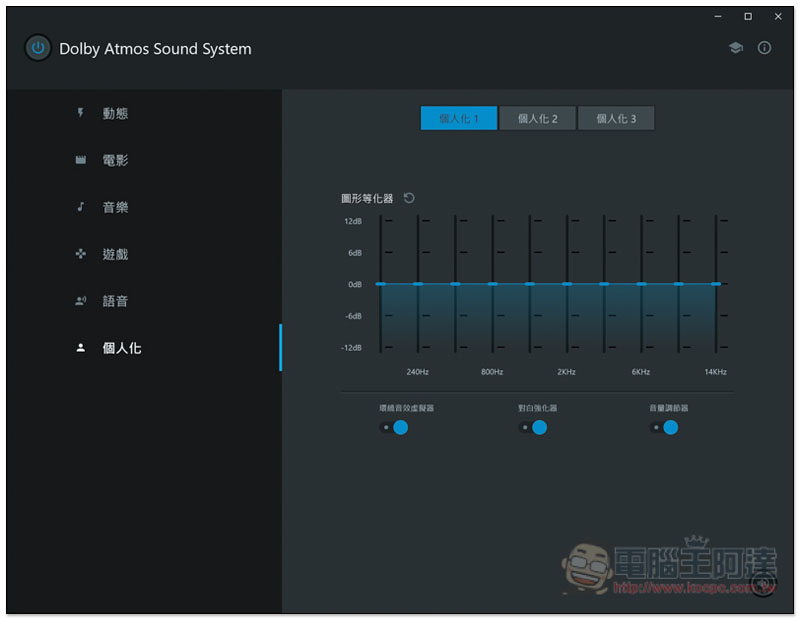This screenshot has width=800, height=621.
Task: Click the 6dB scale label
Action: point(355,253)
